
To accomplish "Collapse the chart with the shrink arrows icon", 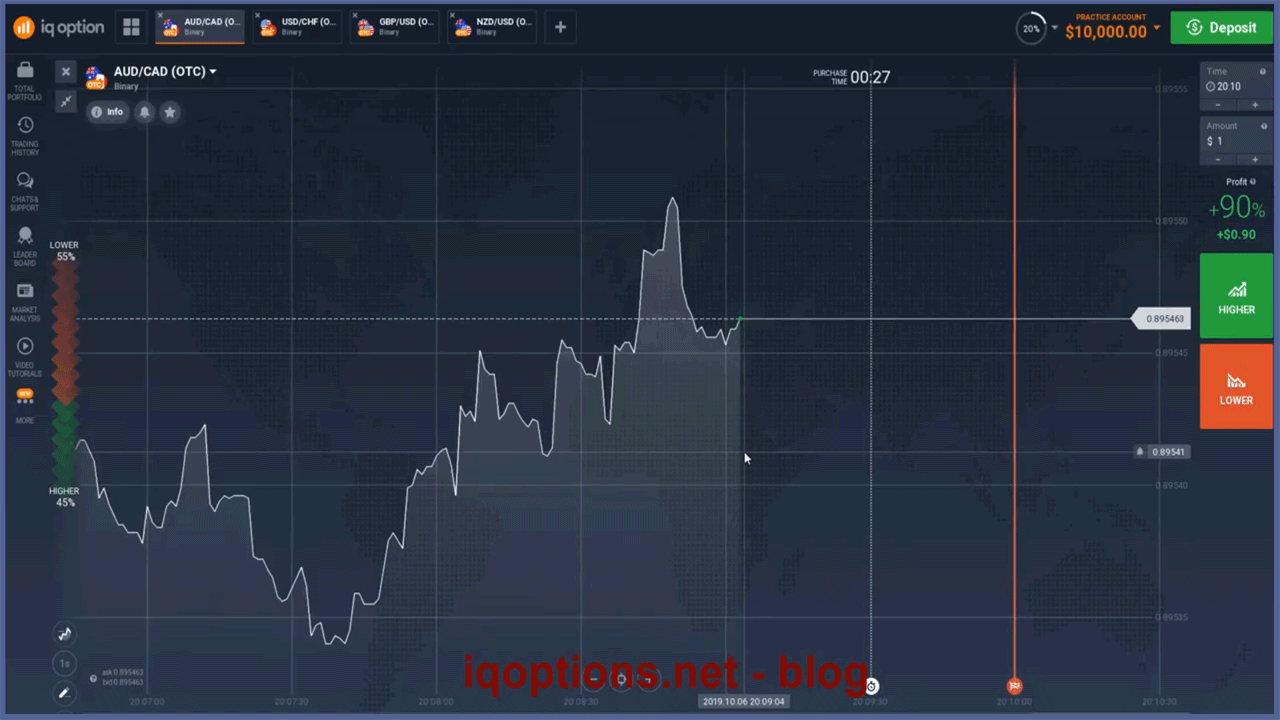I will coord(65,101).
